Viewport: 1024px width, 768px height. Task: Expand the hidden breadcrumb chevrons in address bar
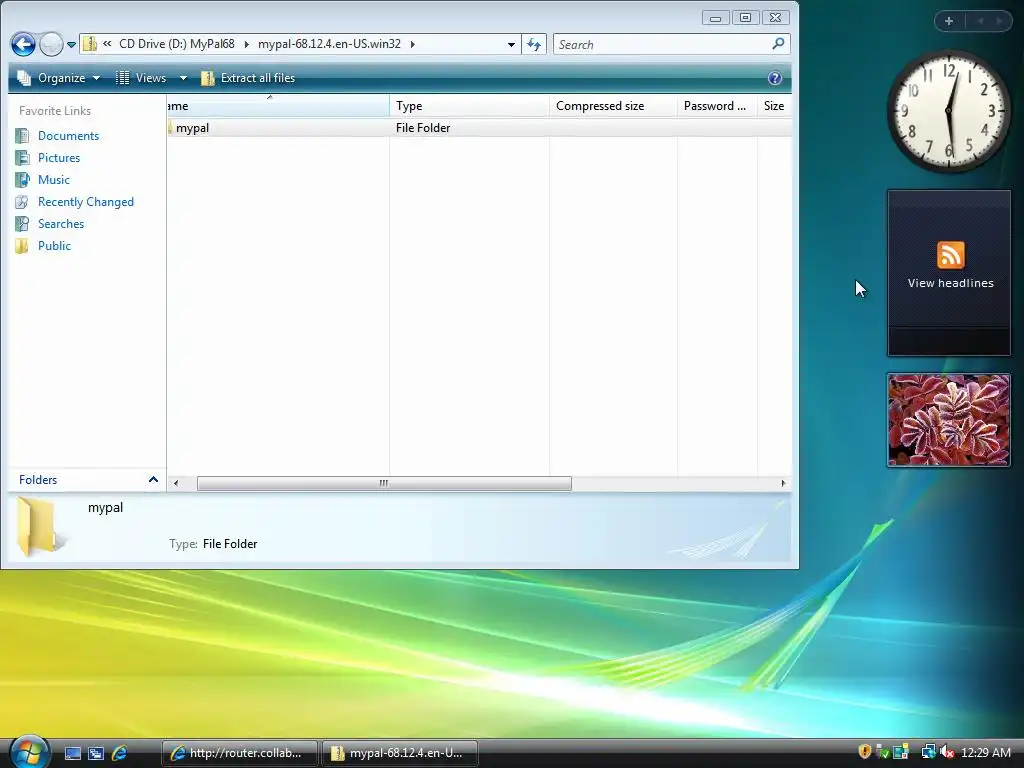click(107, 44)
